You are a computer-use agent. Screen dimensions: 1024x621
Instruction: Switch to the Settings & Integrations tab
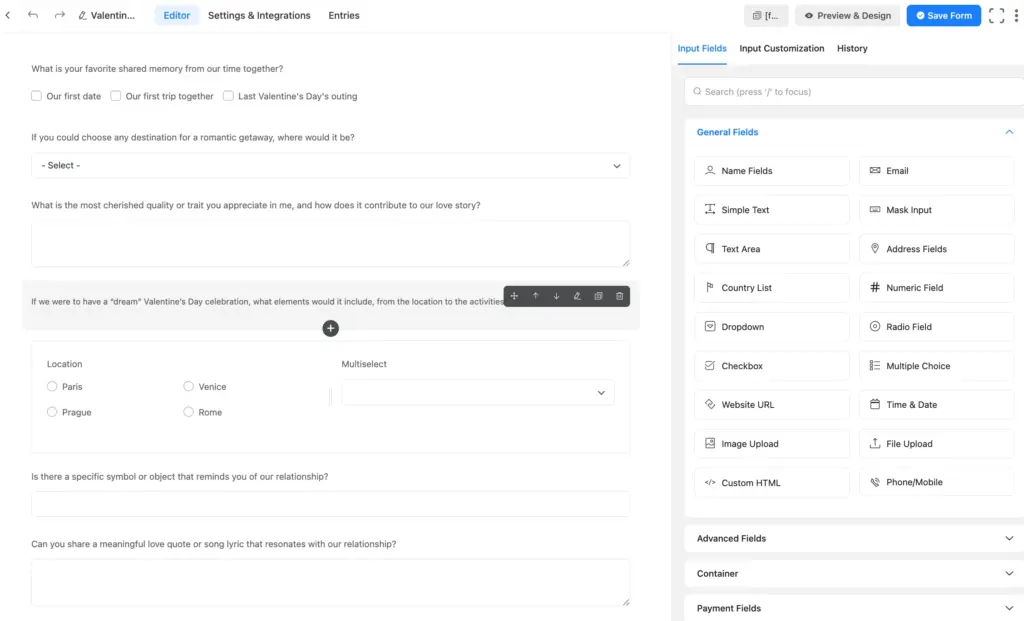click(x=260, y=15)
